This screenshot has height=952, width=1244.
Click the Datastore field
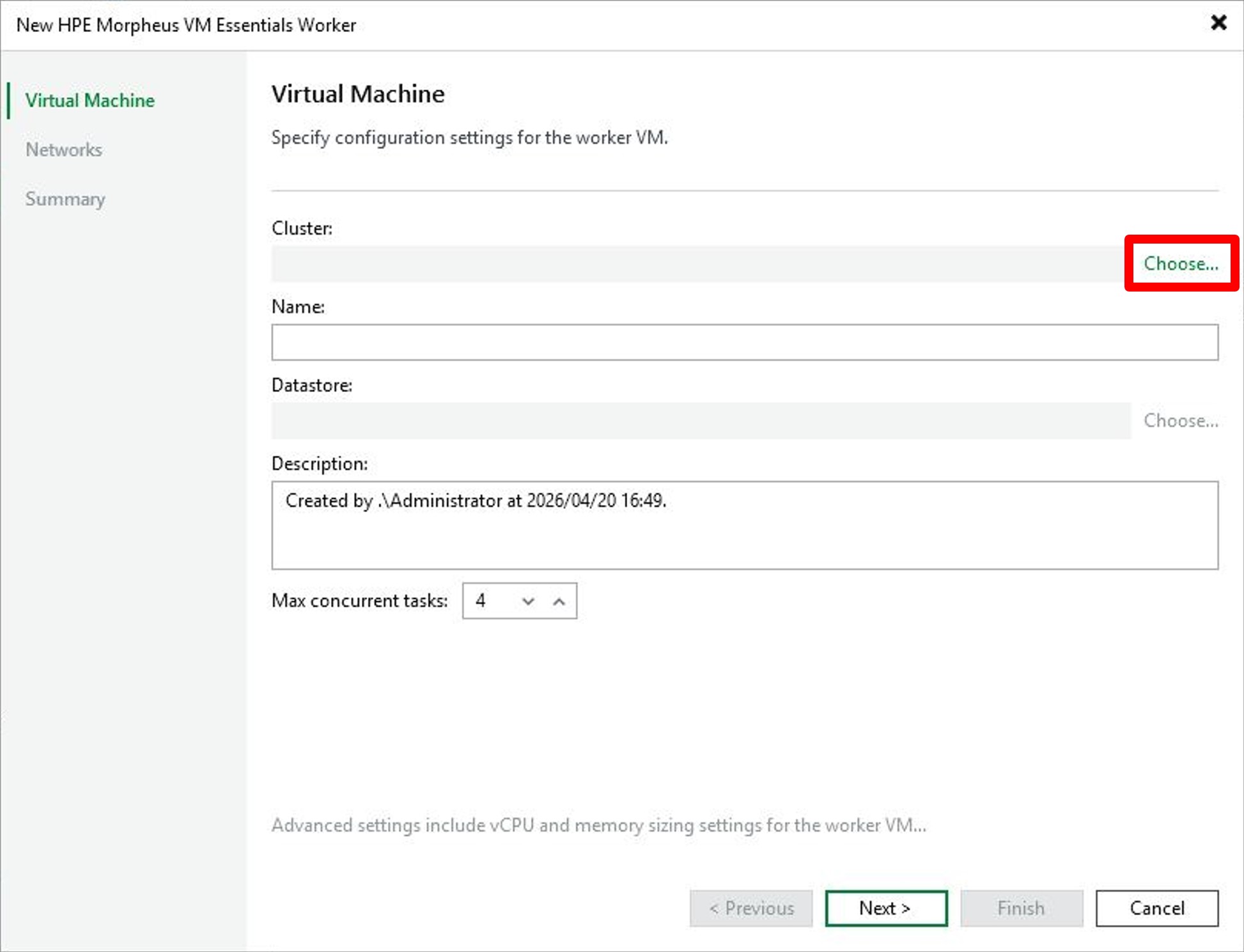click(701, 421)
